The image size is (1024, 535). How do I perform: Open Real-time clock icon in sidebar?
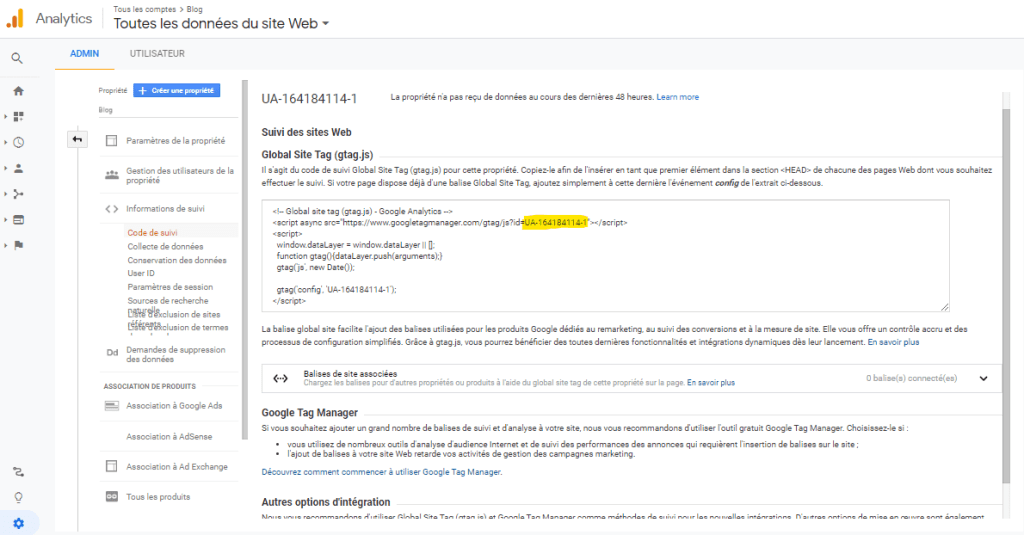(18, 142)
